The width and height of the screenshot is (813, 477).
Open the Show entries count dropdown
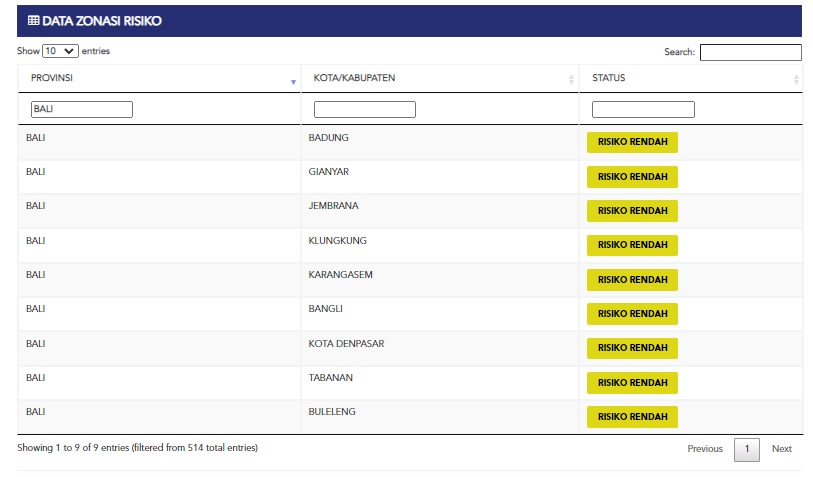tap(60, 51)
